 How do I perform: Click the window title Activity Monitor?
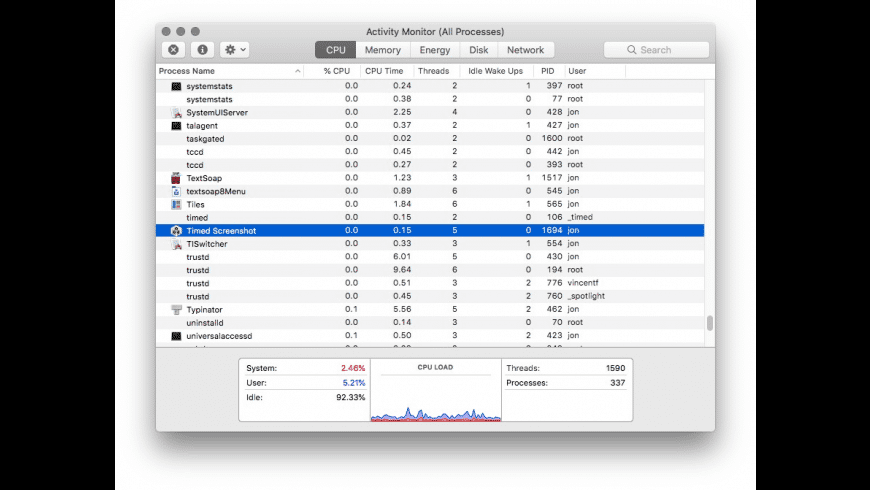(435, 32)
